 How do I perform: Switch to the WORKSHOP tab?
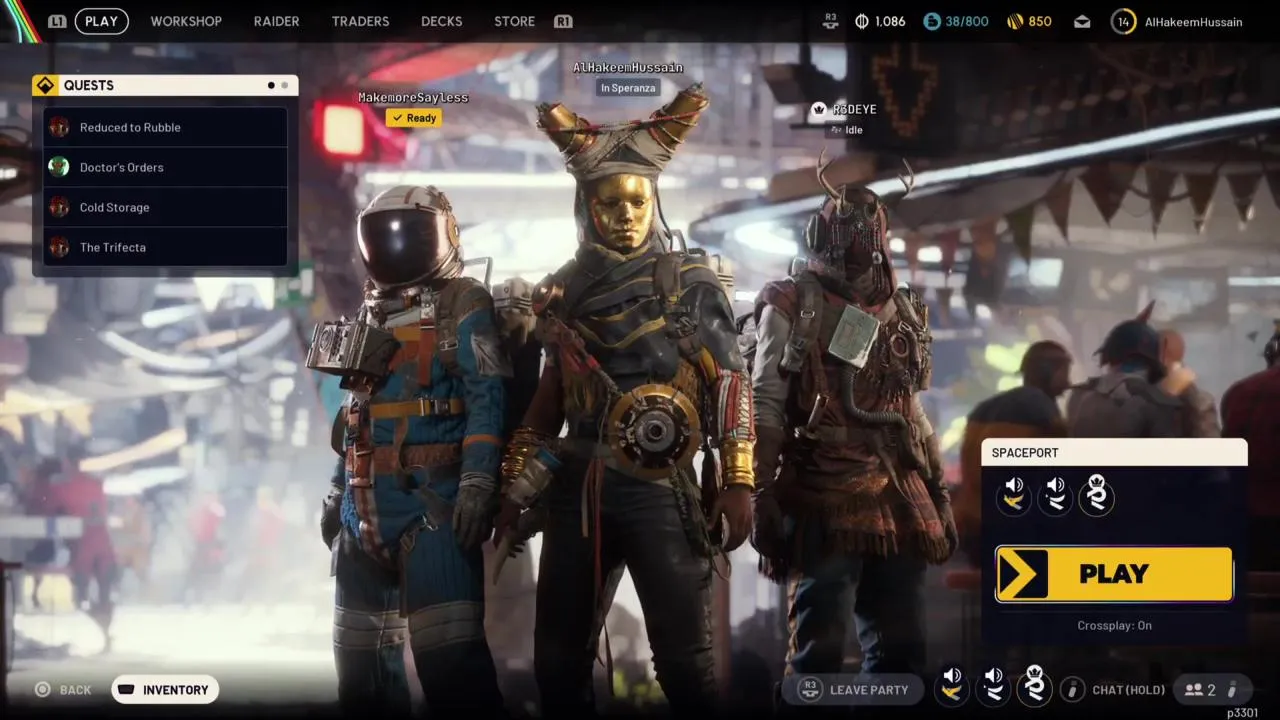pyautogui.click(x=186, y=21)
